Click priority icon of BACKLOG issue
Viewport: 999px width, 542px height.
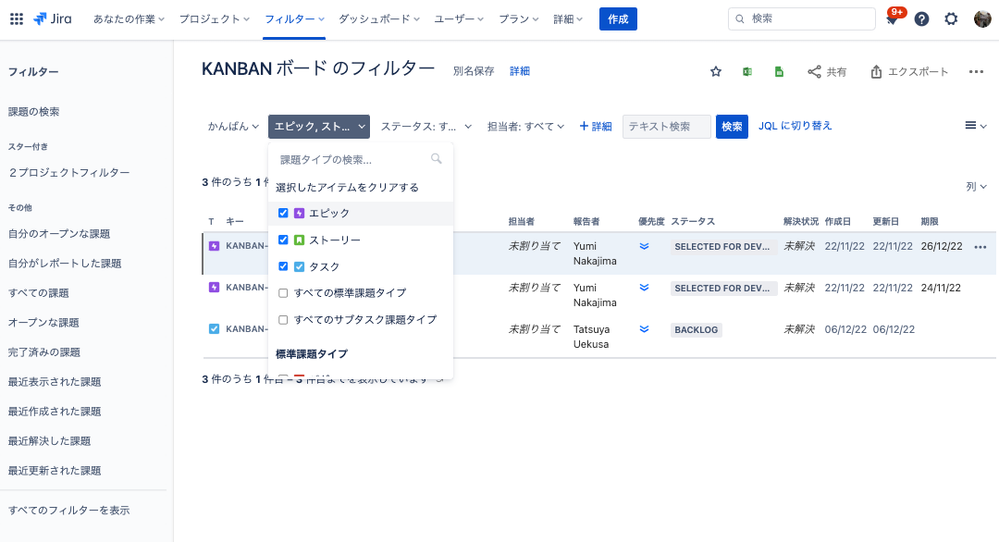[x=644, y=329]
